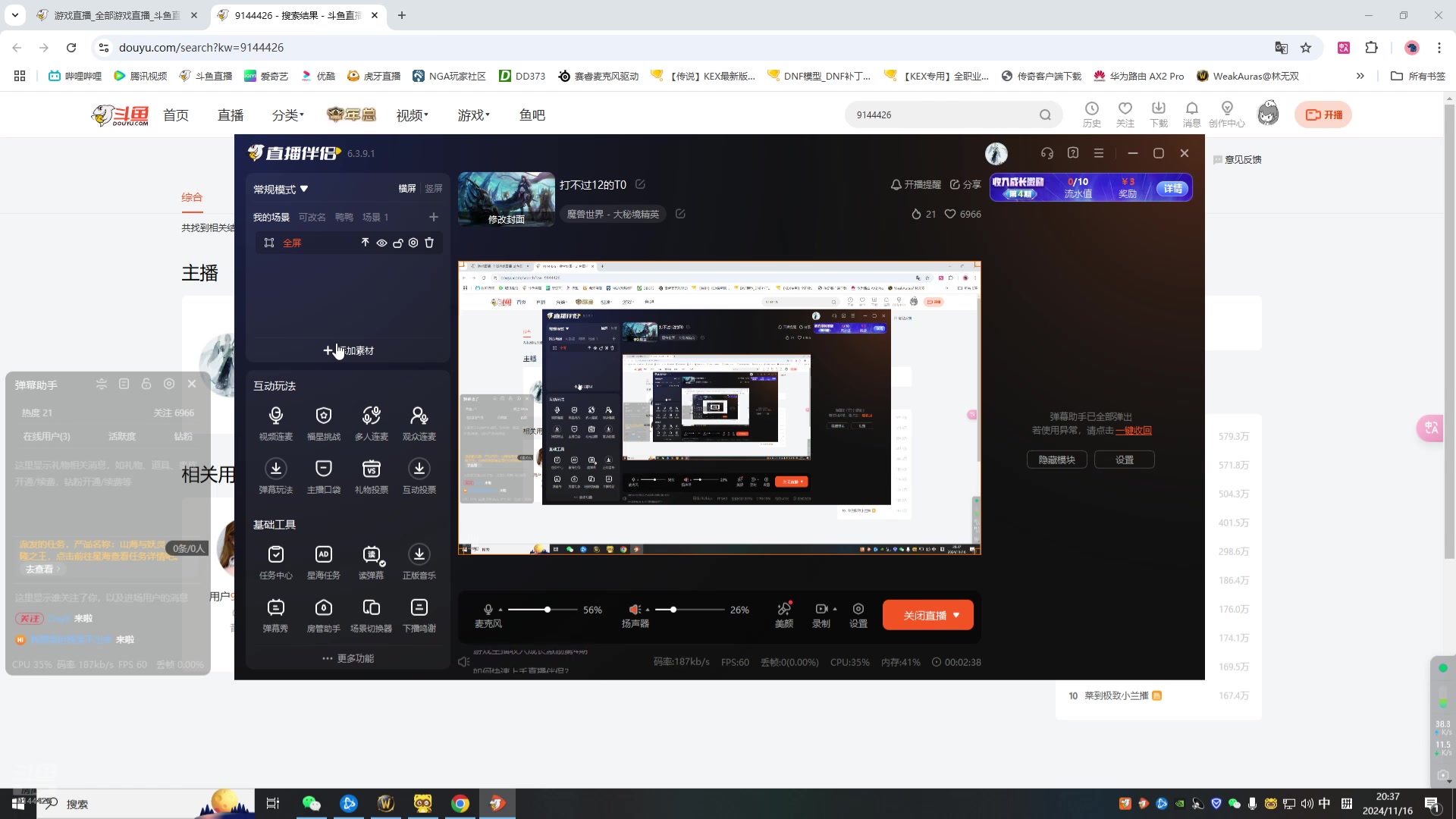
Task: Expand speaker device arrow
Action: (x=648, y=610)
